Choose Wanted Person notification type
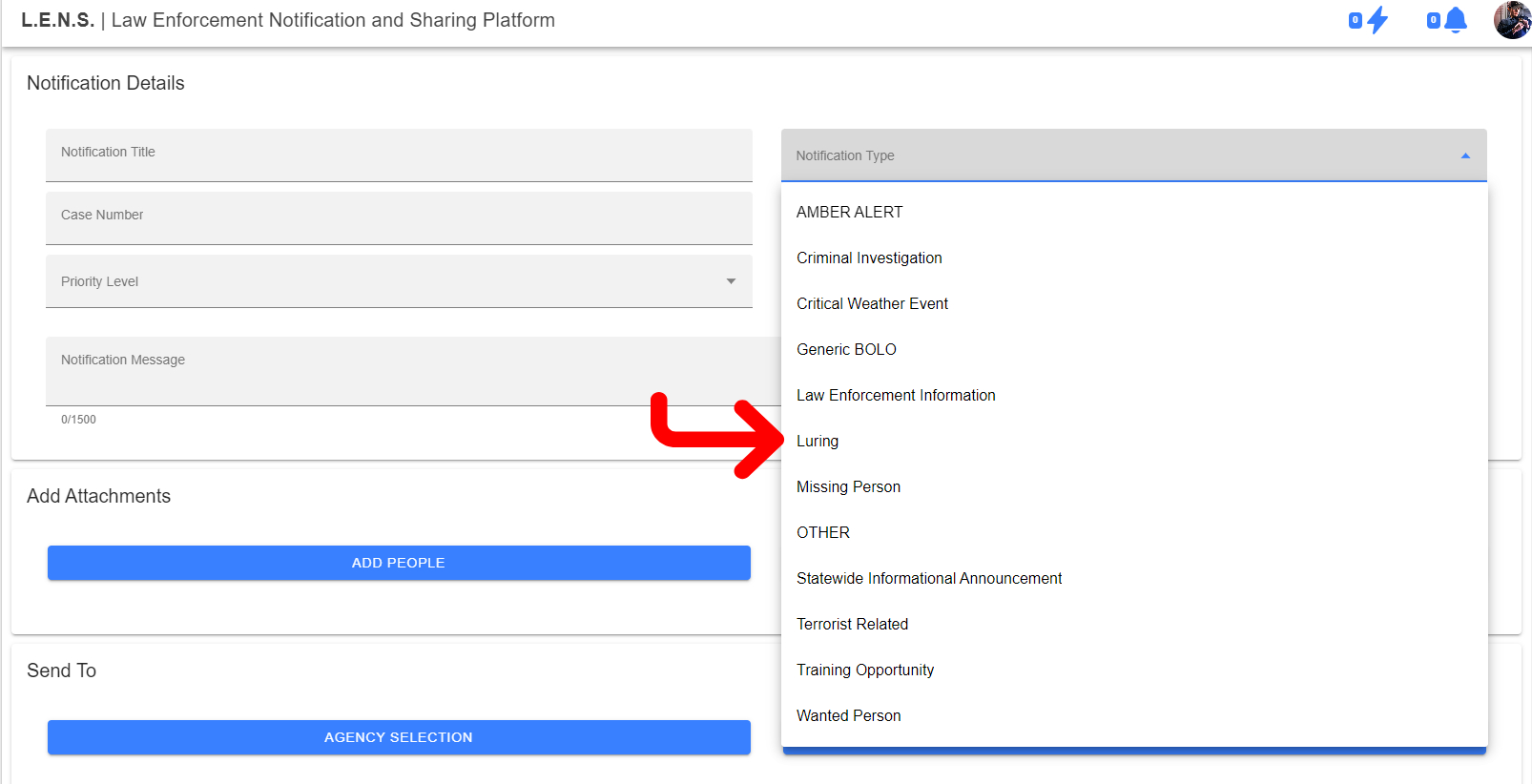1532x784 pixels. coord(848,715)
